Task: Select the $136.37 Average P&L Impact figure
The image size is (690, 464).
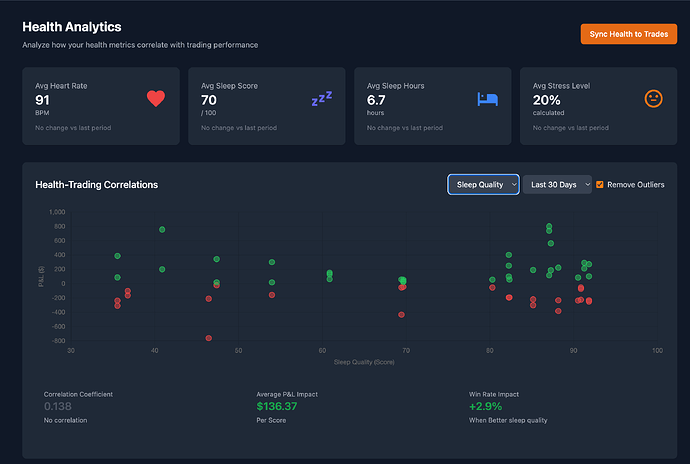Action: click(x=277, y=406)
